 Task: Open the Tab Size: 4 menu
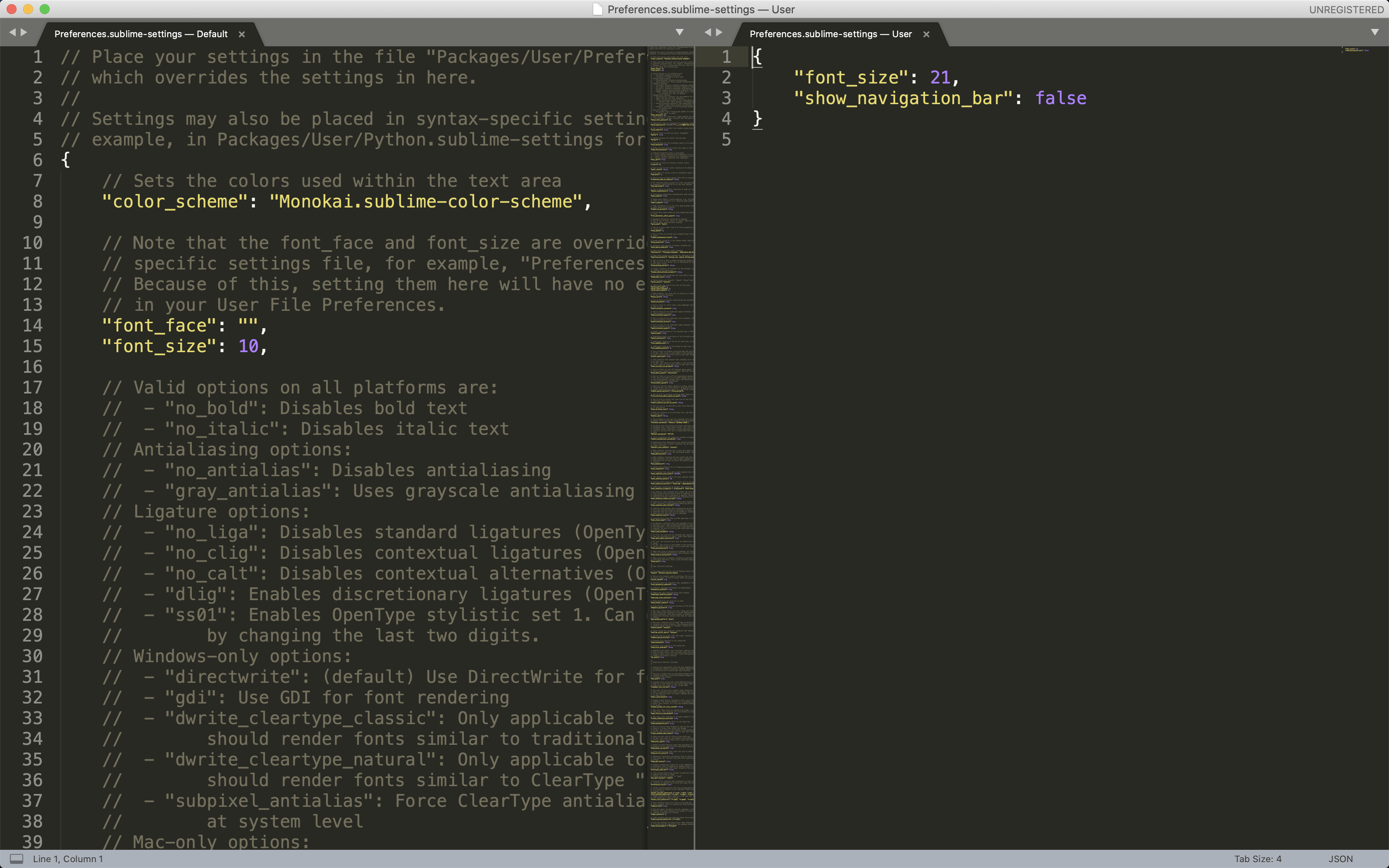point(1258,859)
